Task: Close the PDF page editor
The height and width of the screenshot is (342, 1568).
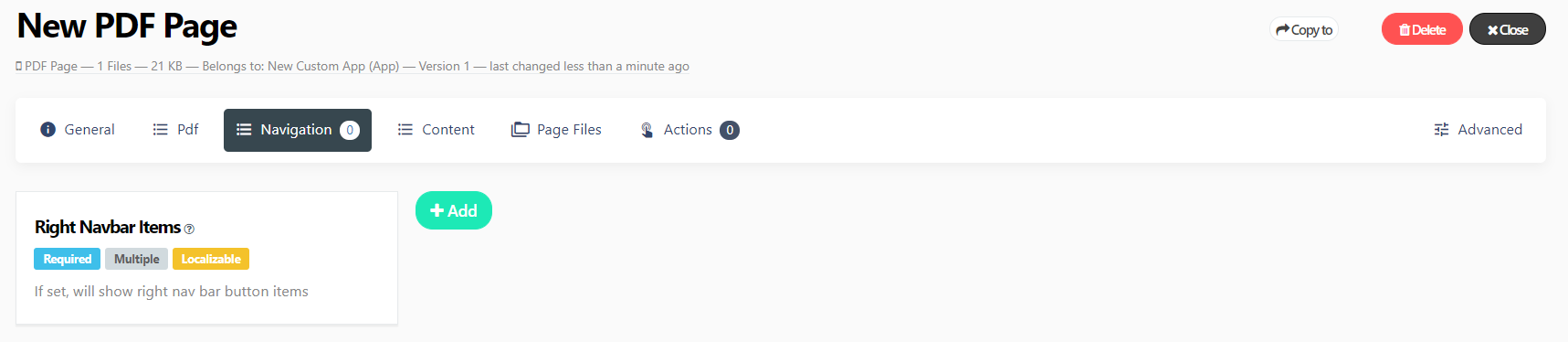Action: pyautogui.click(x=1508, y=29)
